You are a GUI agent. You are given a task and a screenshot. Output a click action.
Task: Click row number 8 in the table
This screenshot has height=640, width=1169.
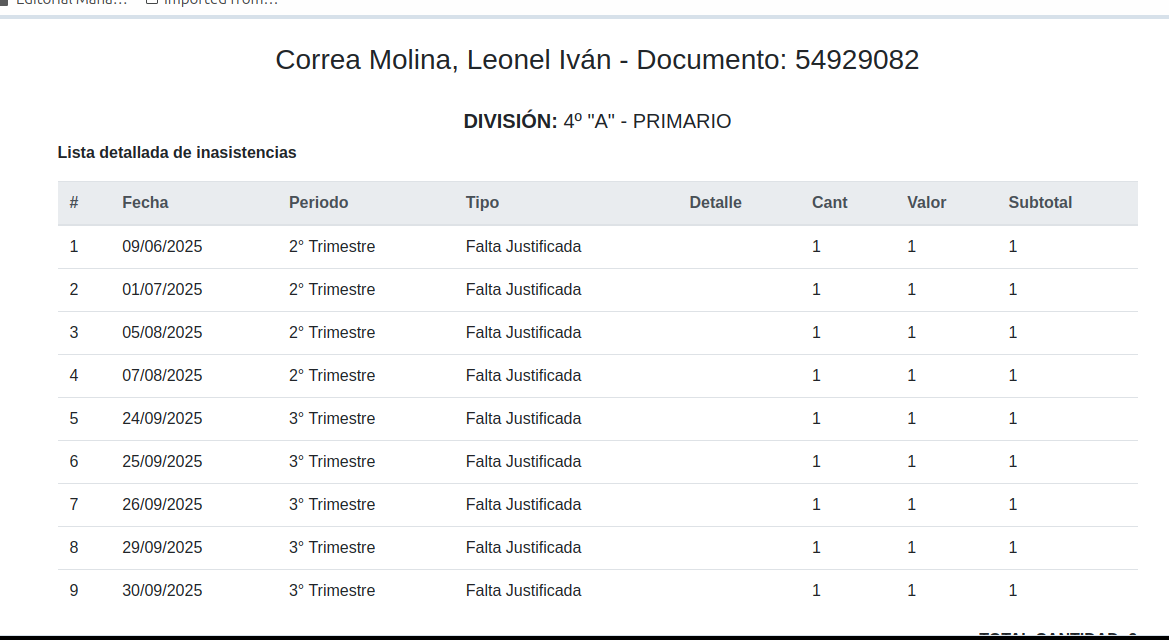(74, 548)
